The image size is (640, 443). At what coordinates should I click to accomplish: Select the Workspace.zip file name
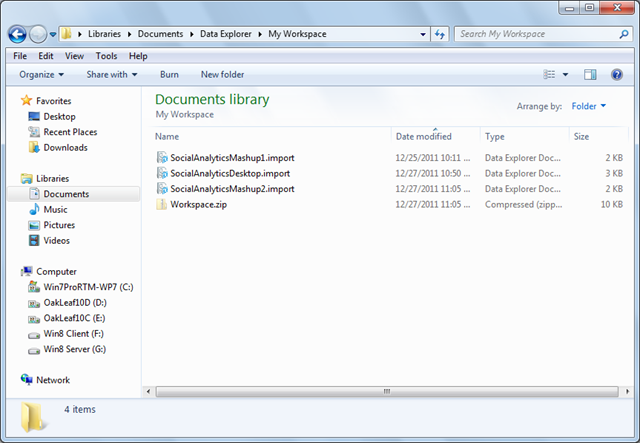coord(198,205)
